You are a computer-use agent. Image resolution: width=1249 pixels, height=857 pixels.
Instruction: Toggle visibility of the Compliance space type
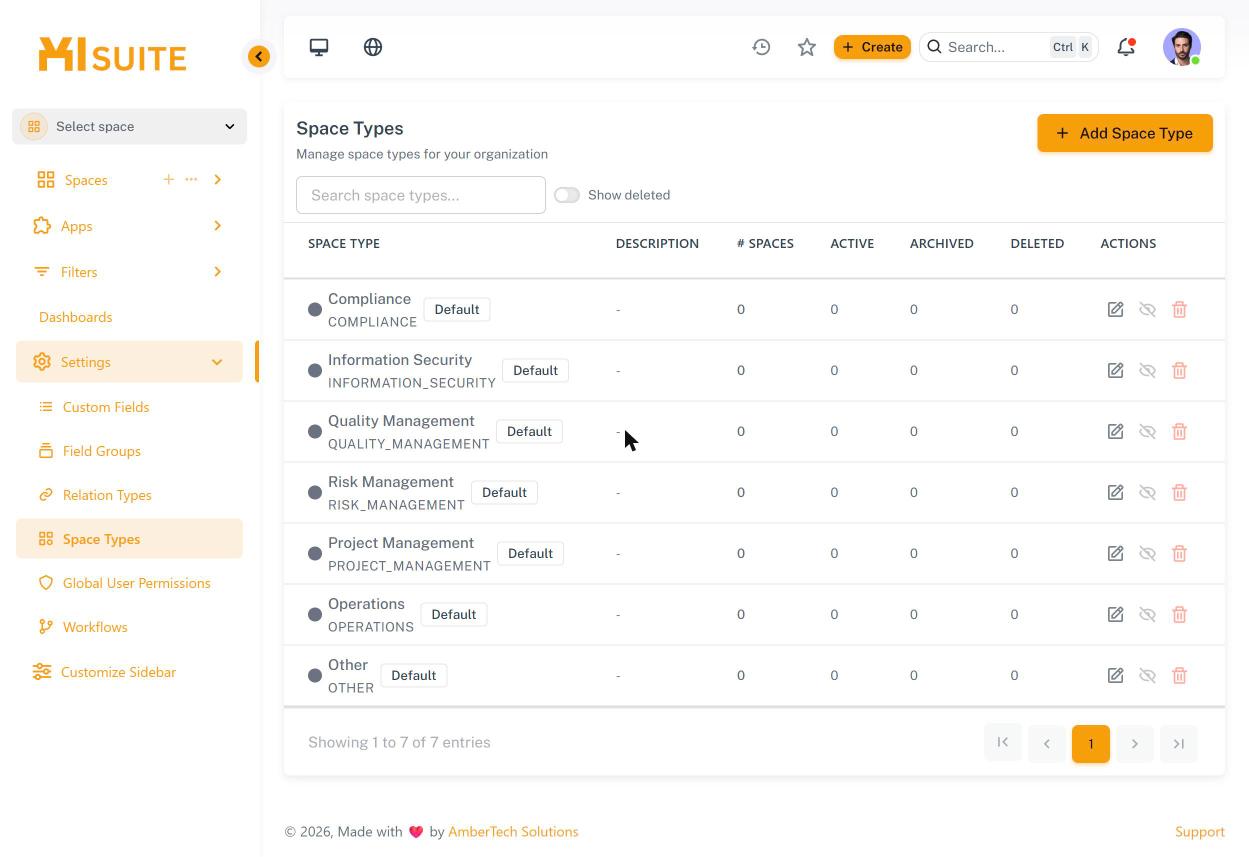[x=1147, y=310]
